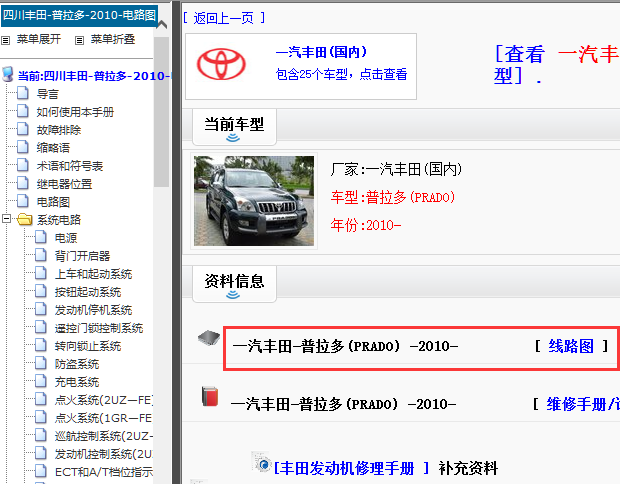Open the 巡航控制系统(2UZ tree item
Image resolution: width=620 pixels, height=484 pixels.
coord(104,436)
